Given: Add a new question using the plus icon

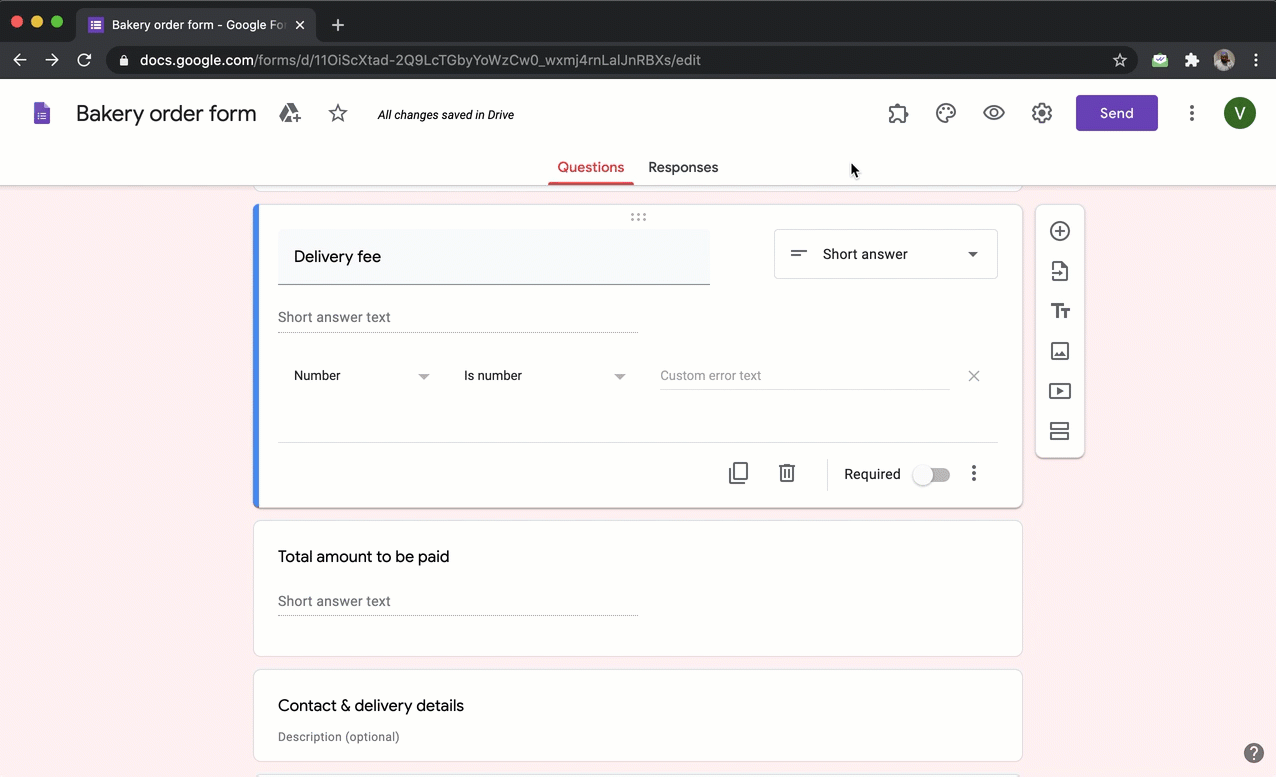Looking at the screenshot, I should 1059,231.
